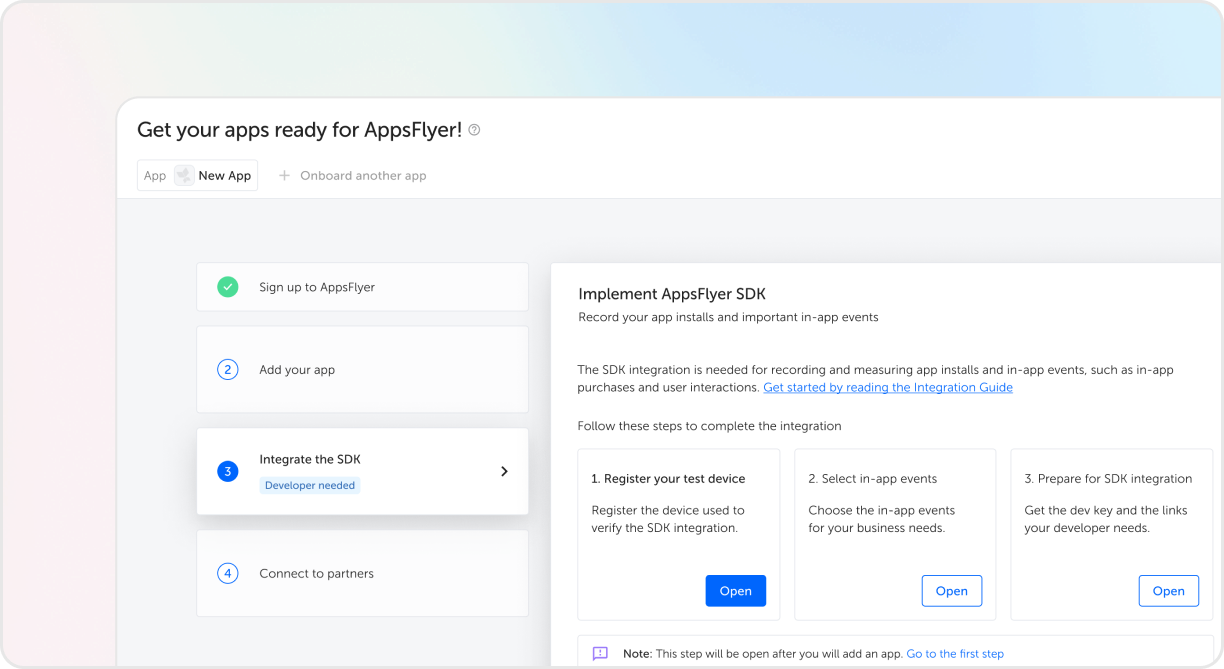This screenshot has width=1224, height=669.
Task: Open Register your test device
Action: 736,591
